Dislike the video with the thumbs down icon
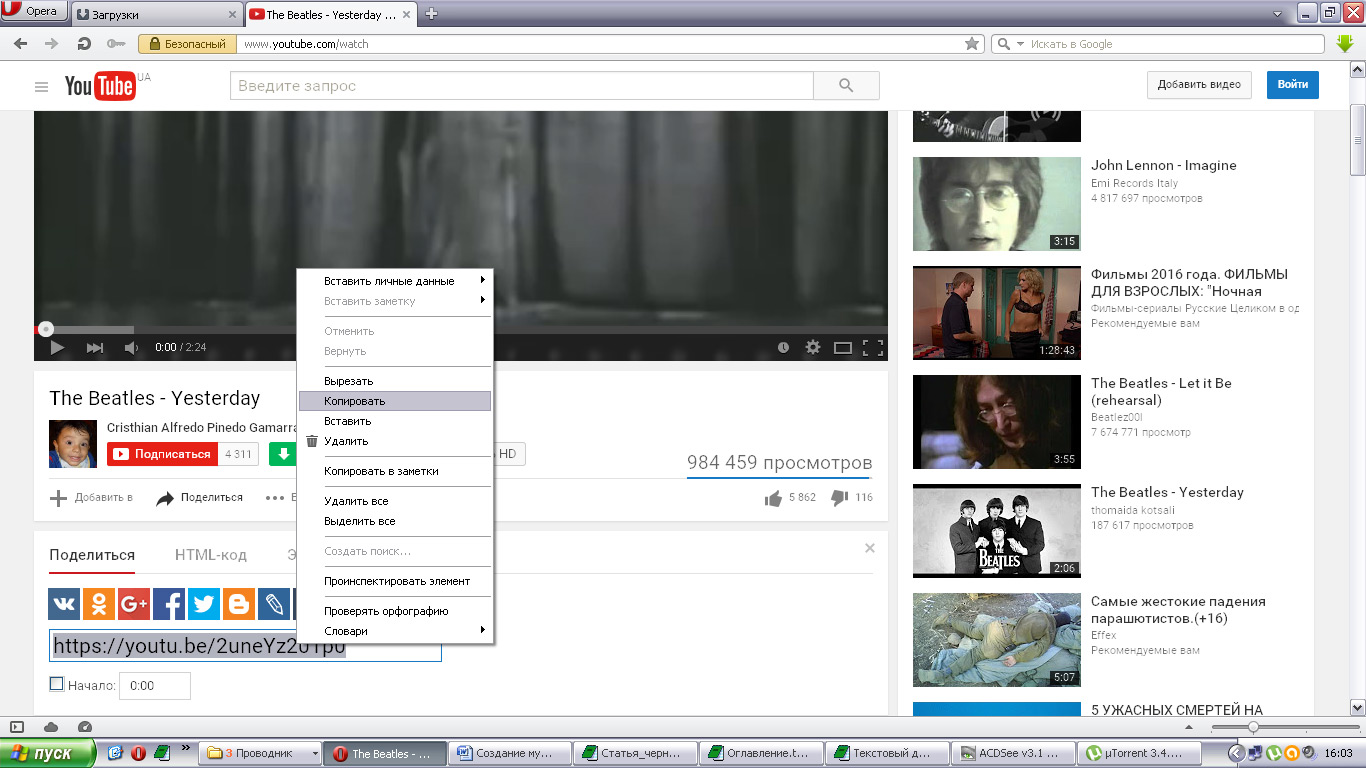Image resolution: width=1366 pixels, height=768 pixels. coord(840,497)
